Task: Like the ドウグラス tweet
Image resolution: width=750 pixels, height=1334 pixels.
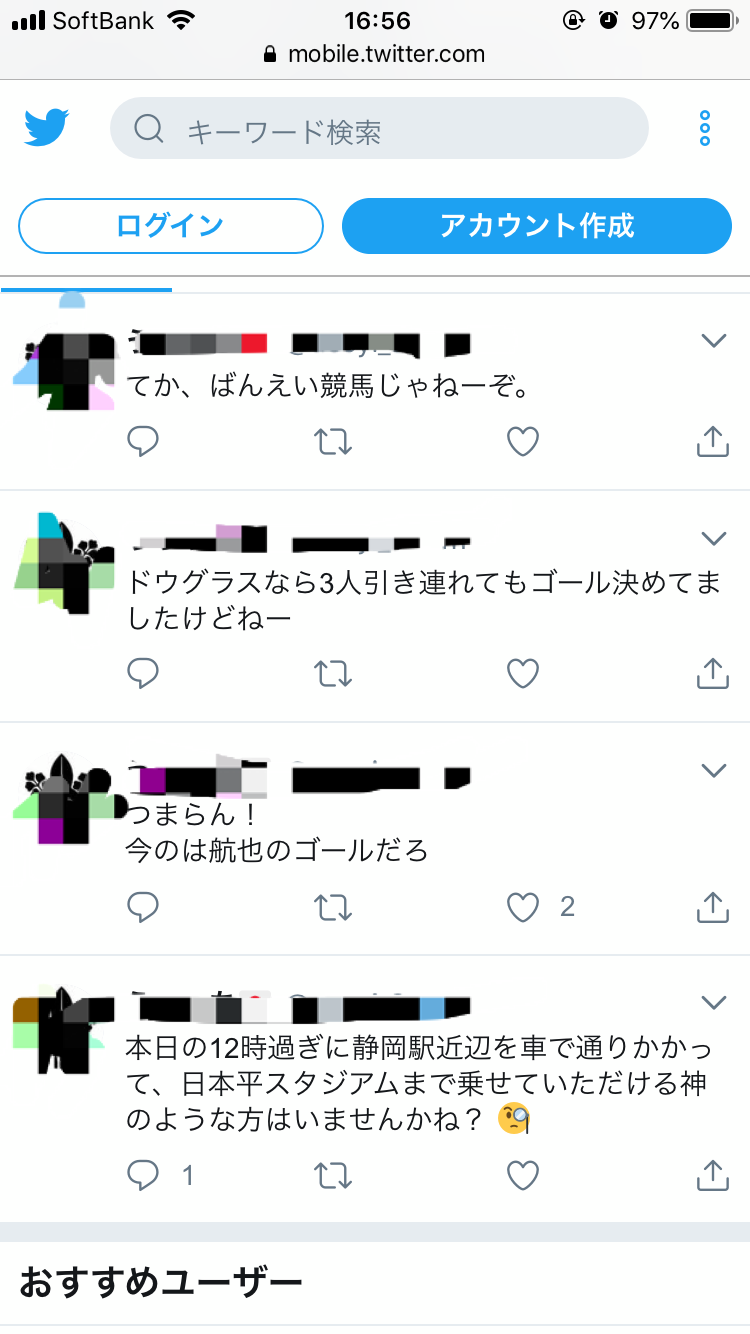Action: 523,673
